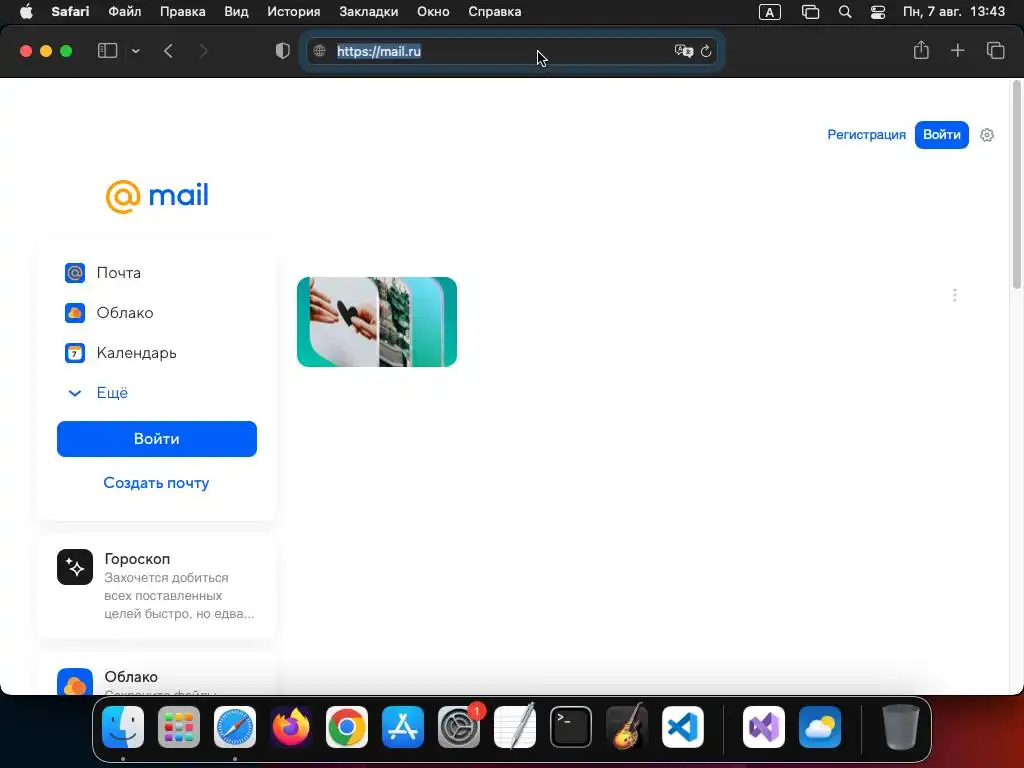Open purple Visual Studio icon in Dock
The height and width of the screenshot is (768, 1024).
[763, 727]
